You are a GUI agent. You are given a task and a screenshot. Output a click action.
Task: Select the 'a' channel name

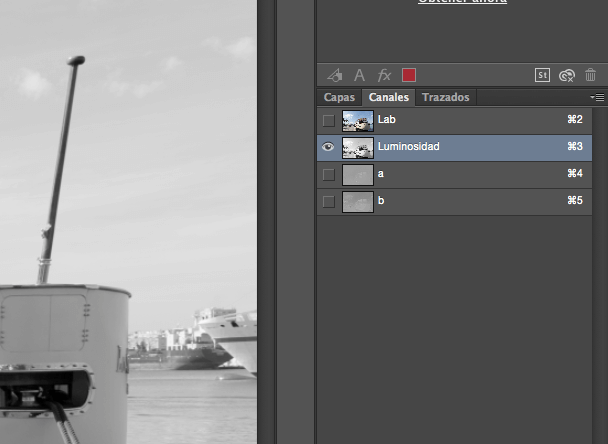pyautogui.click(x=381, y=174)
